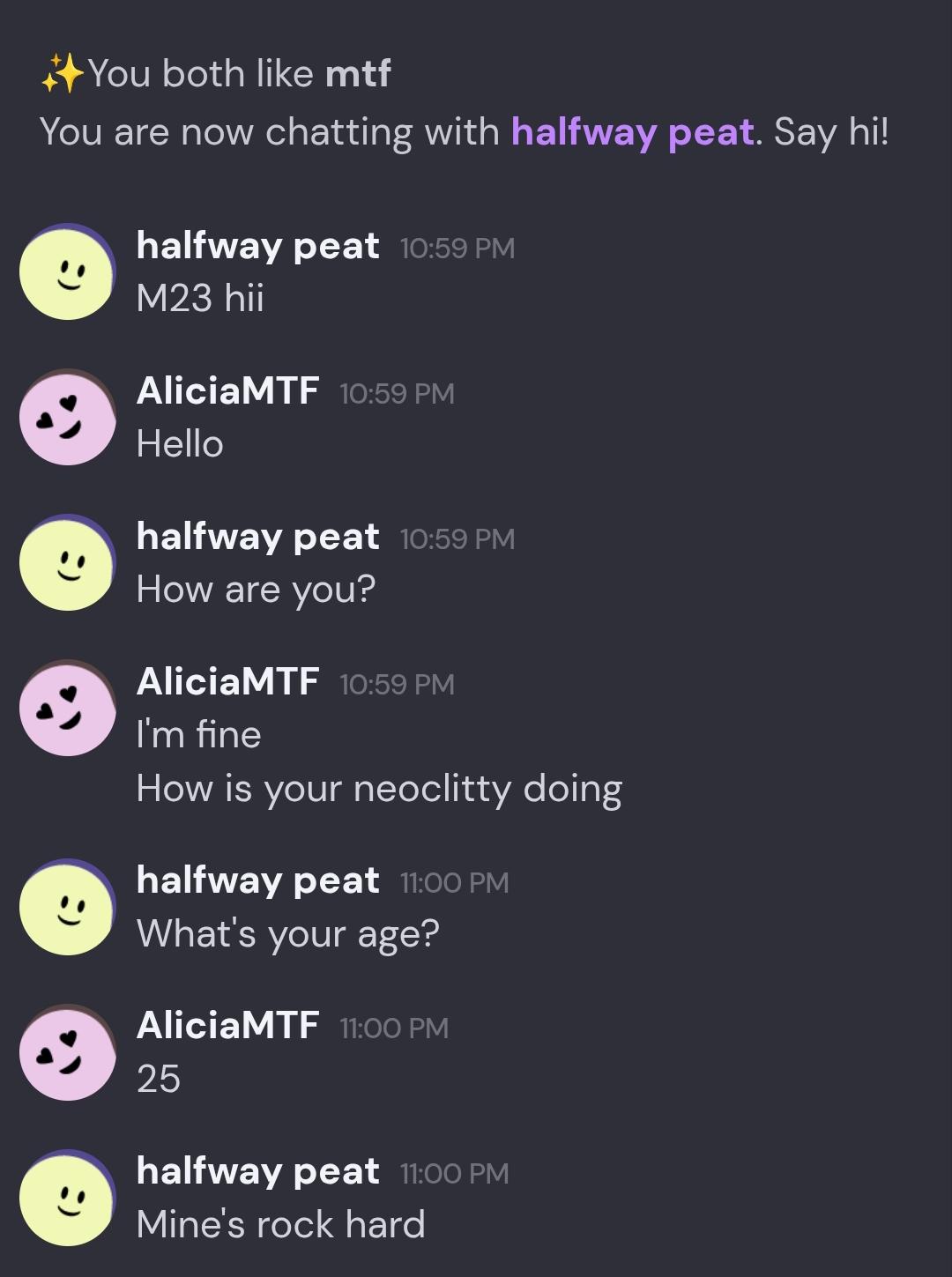The image size is (952, 1277).
Task: Open halfway peat's avatar next to "M23 hii"
Action: 68,271
